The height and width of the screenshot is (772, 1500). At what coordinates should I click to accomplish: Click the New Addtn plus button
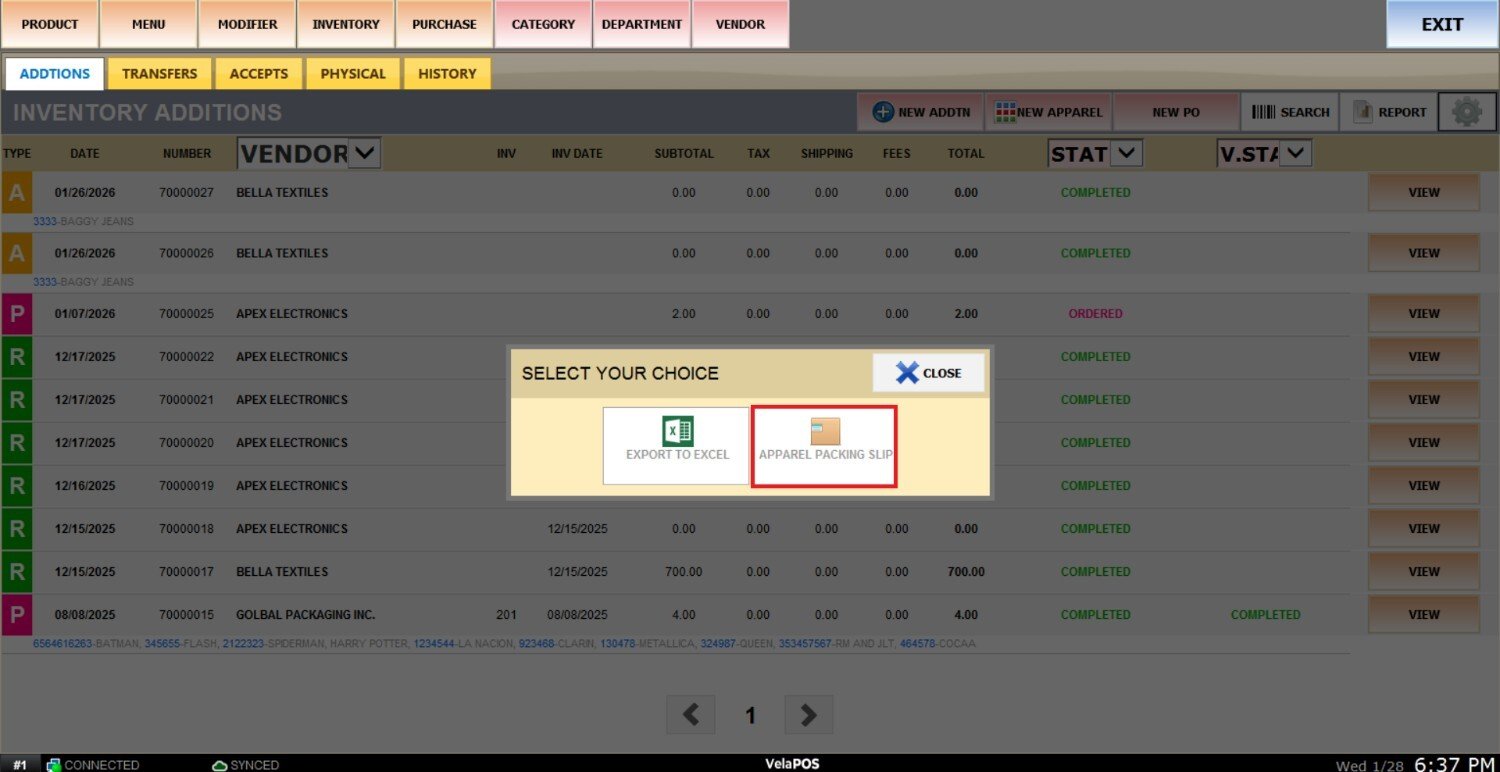pyautogui.click(x=921, y=112)
